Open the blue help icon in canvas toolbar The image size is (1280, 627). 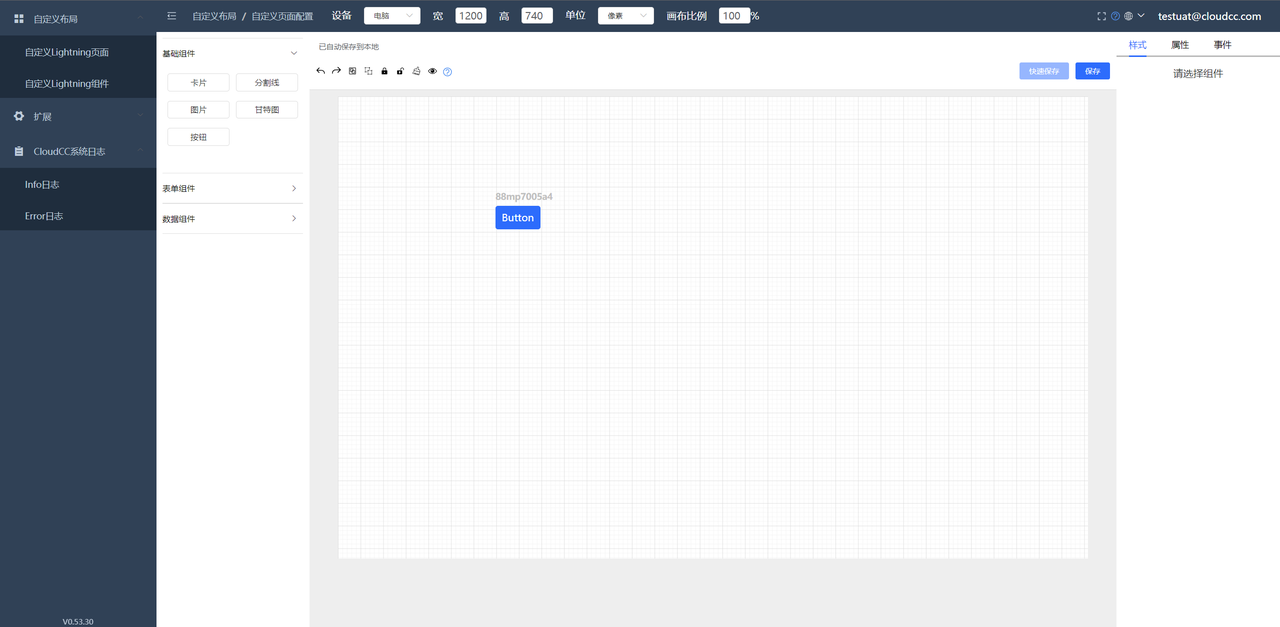[x=447, y=72]
